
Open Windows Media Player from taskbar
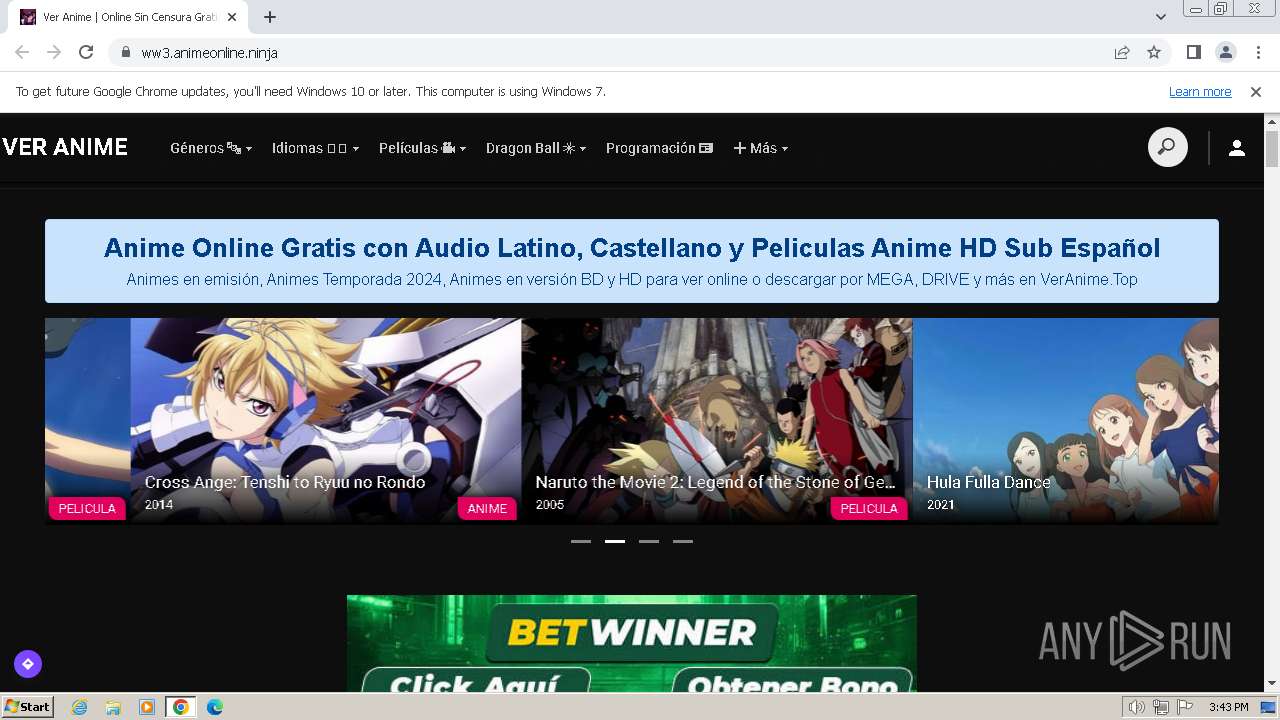pos(147,707)
